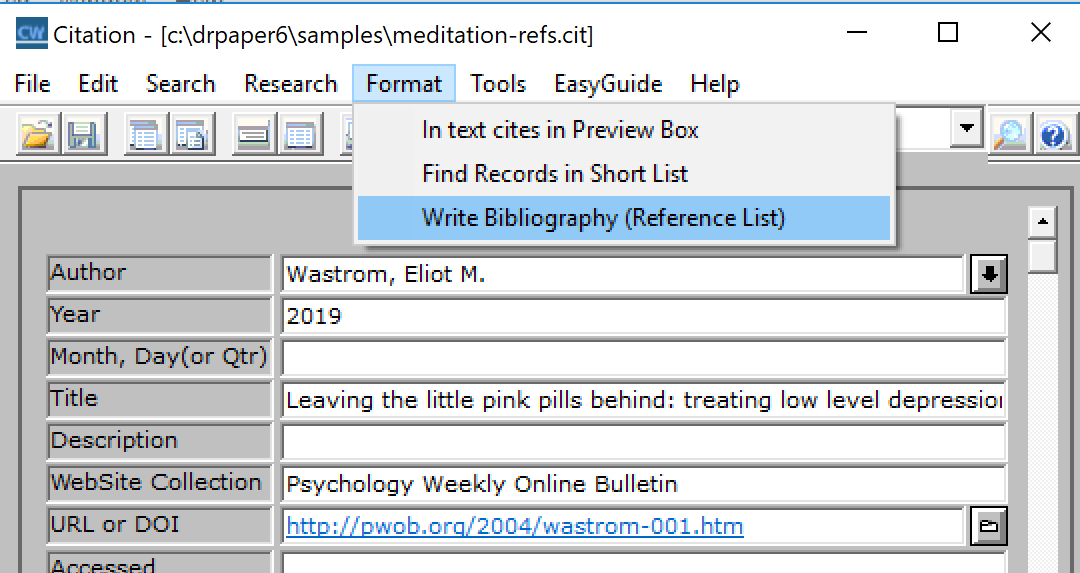Open the EasyGuide menu
This screenshot has height=573, width=1080.
(608, 84)
